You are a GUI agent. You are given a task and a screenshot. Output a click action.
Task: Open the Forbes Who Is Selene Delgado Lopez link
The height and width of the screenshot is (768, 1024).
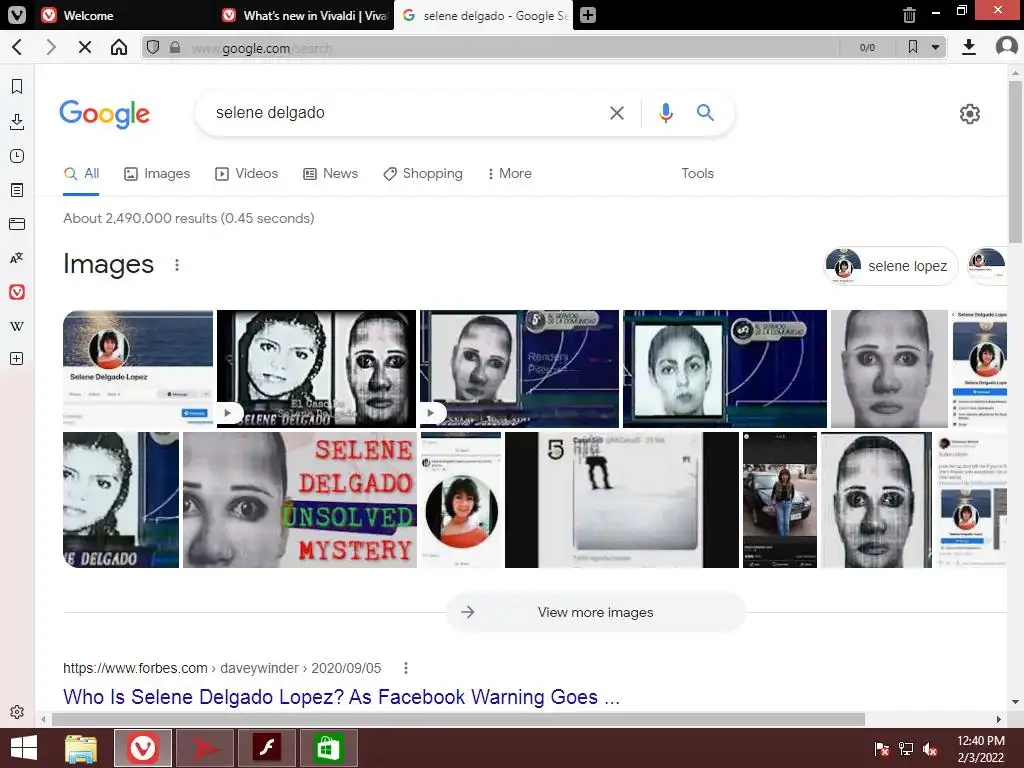tap(342, 697)
